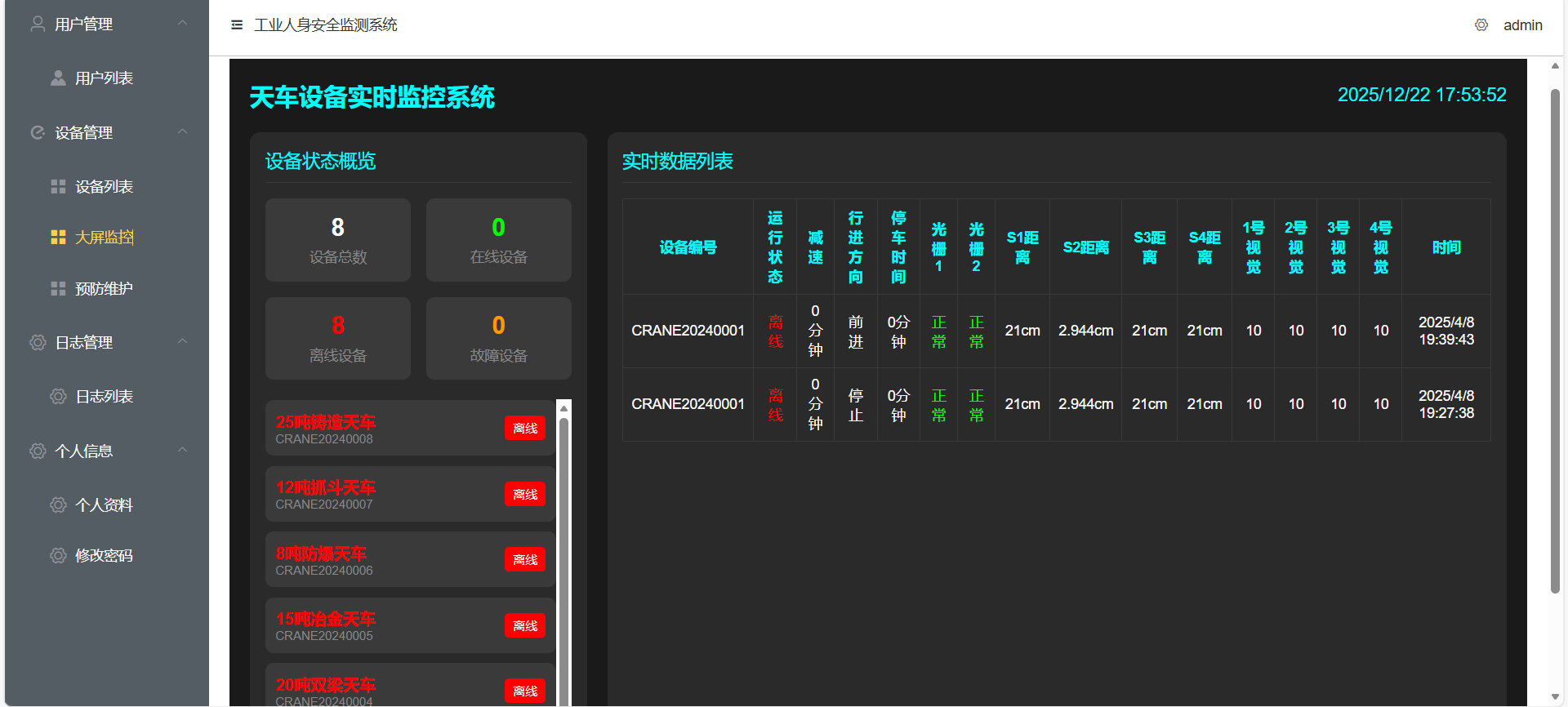This screenshot has width=1568, height=707.
Task: Click the user icon beside 用户管理
Action: [x=38, y=24]
